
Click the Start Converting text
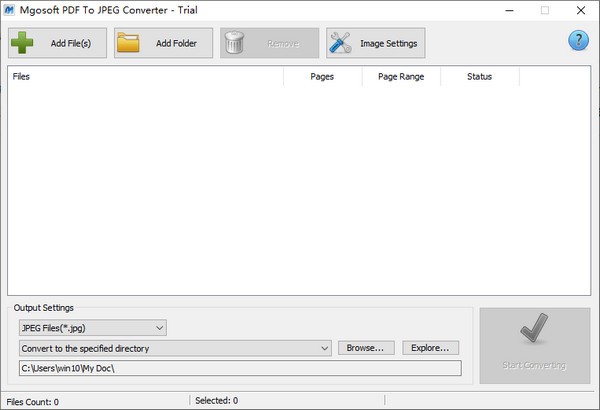534,365
